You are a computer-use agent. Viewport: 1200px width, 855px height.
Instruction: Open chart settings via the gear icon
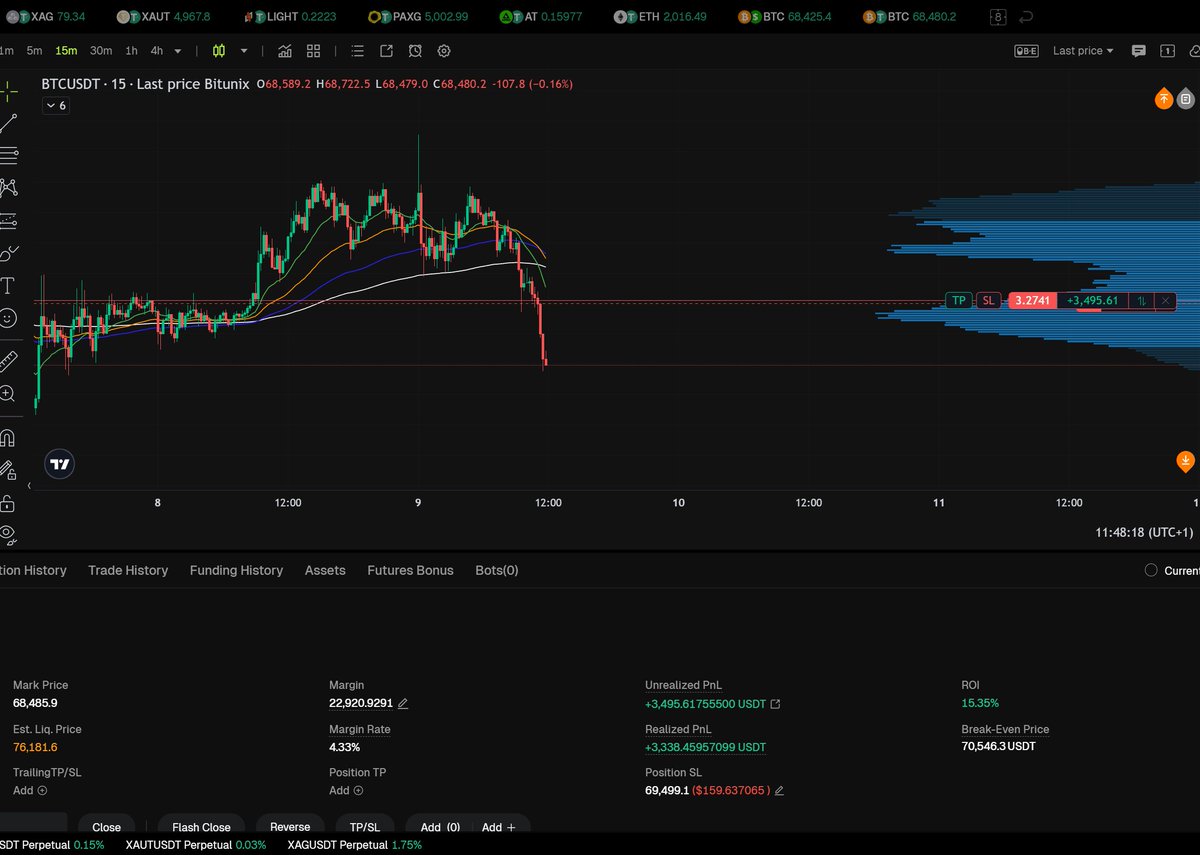pos(443,51)
